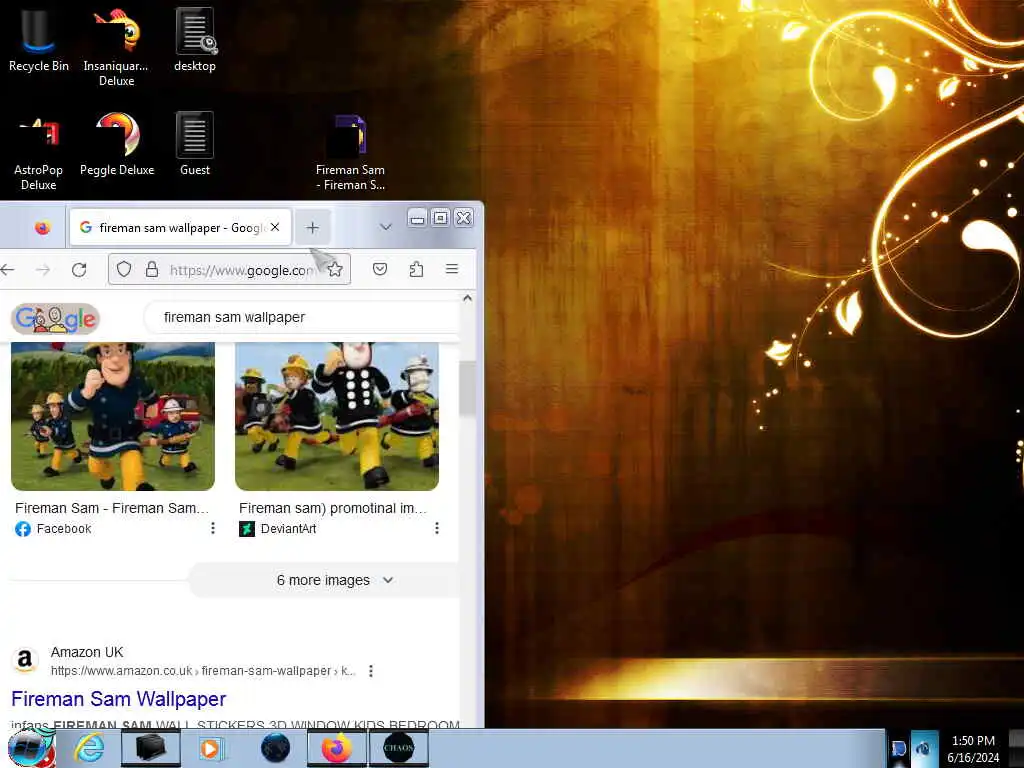
Task: Click the Amazon UK favicon
Action: click(25, 660)
